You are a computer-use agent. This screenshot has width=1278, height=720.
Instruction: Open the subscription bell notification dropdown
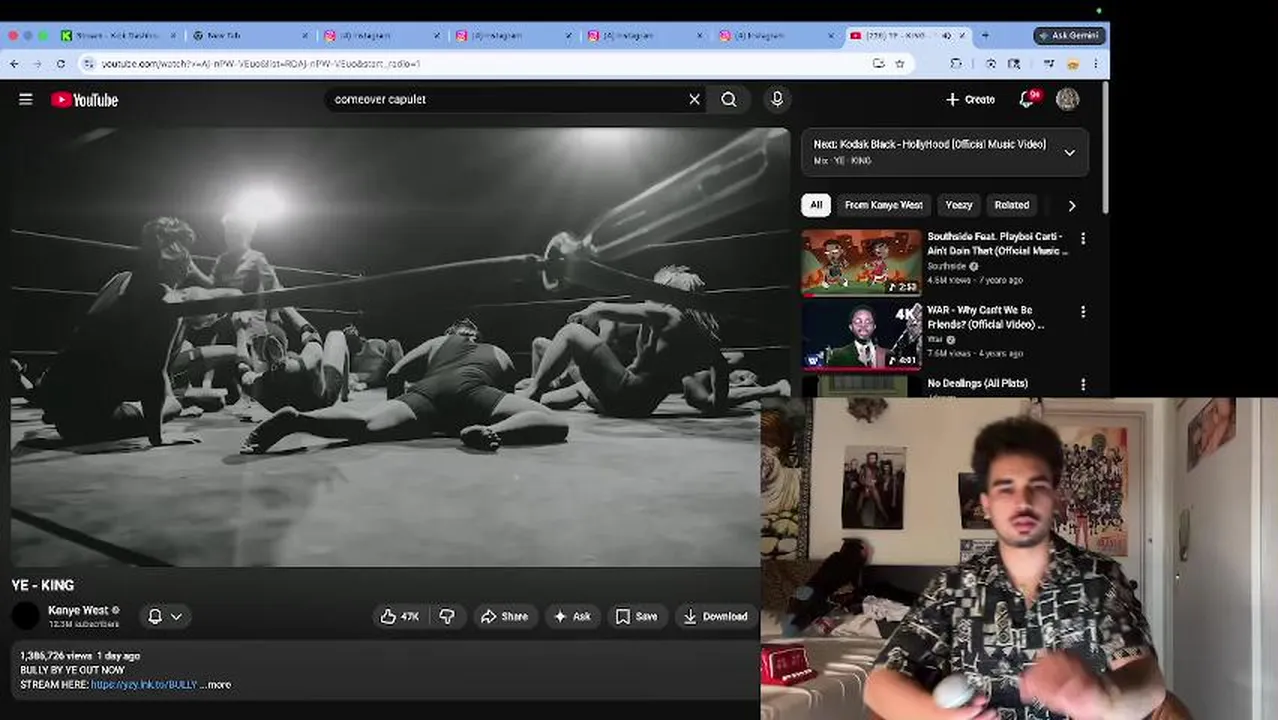(165, 616)
